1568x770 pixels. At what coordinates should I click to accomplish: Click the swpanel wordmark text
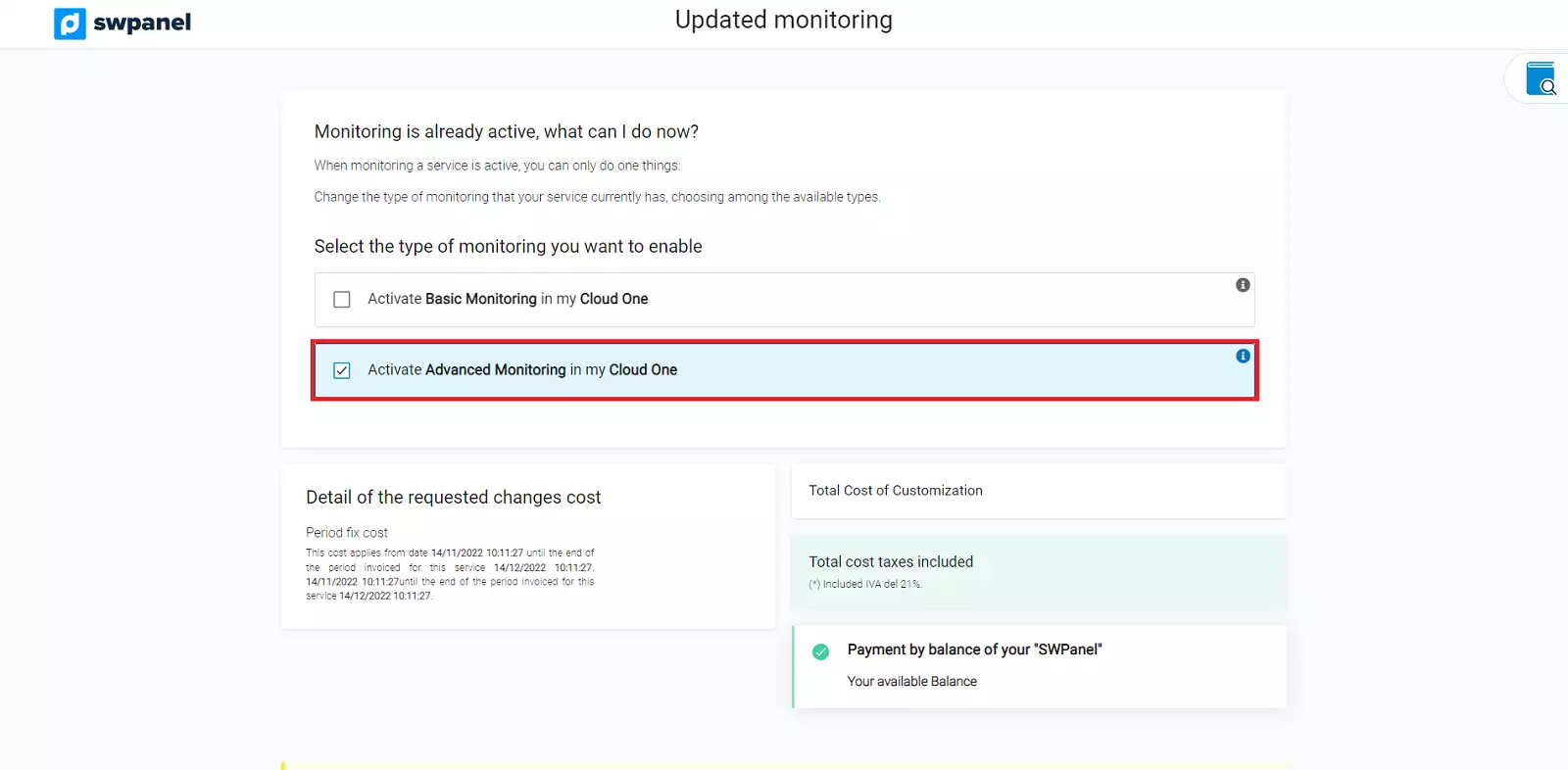(142, 23)
